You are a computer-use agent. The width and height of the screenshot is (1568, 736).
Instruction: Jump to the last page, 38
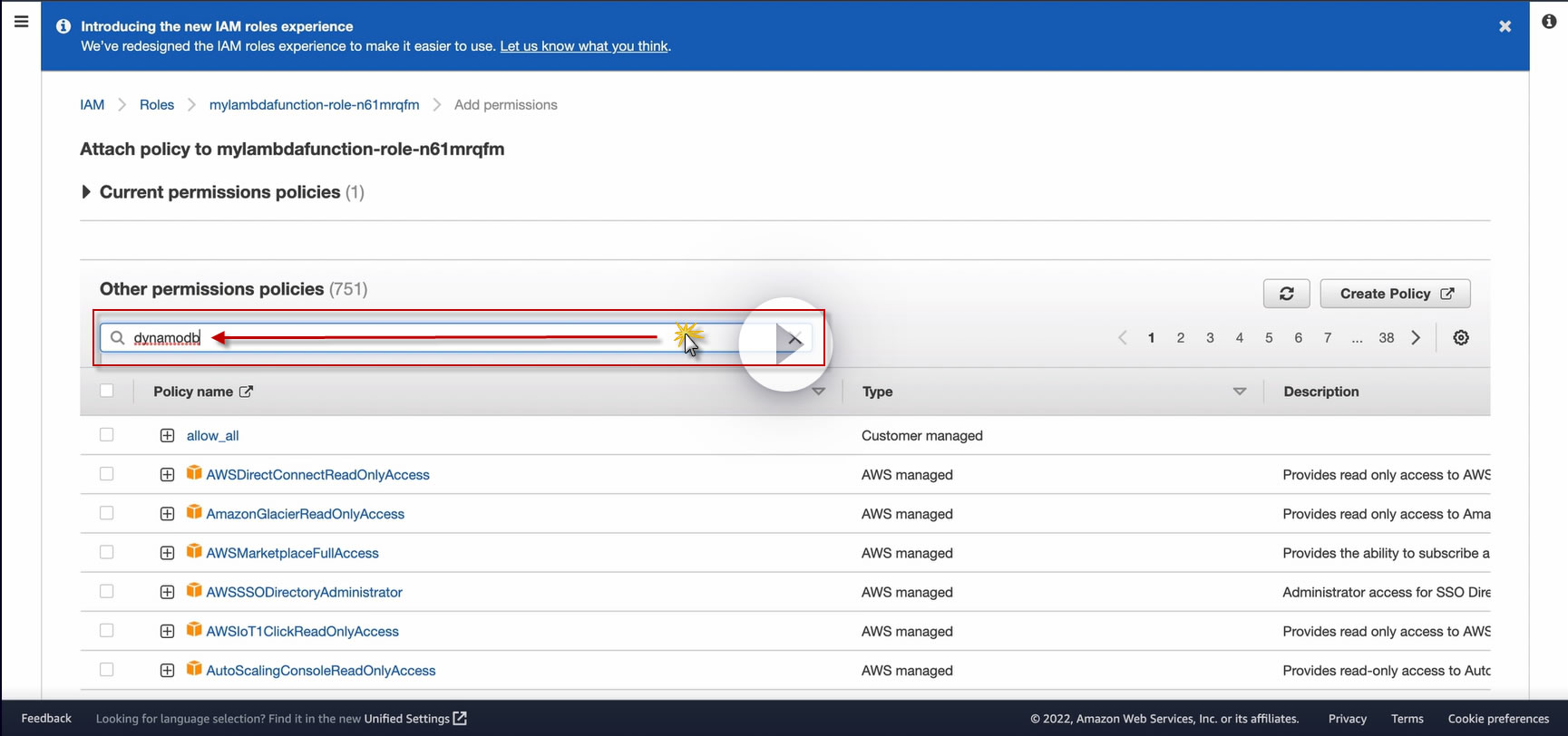point(1387,338)
